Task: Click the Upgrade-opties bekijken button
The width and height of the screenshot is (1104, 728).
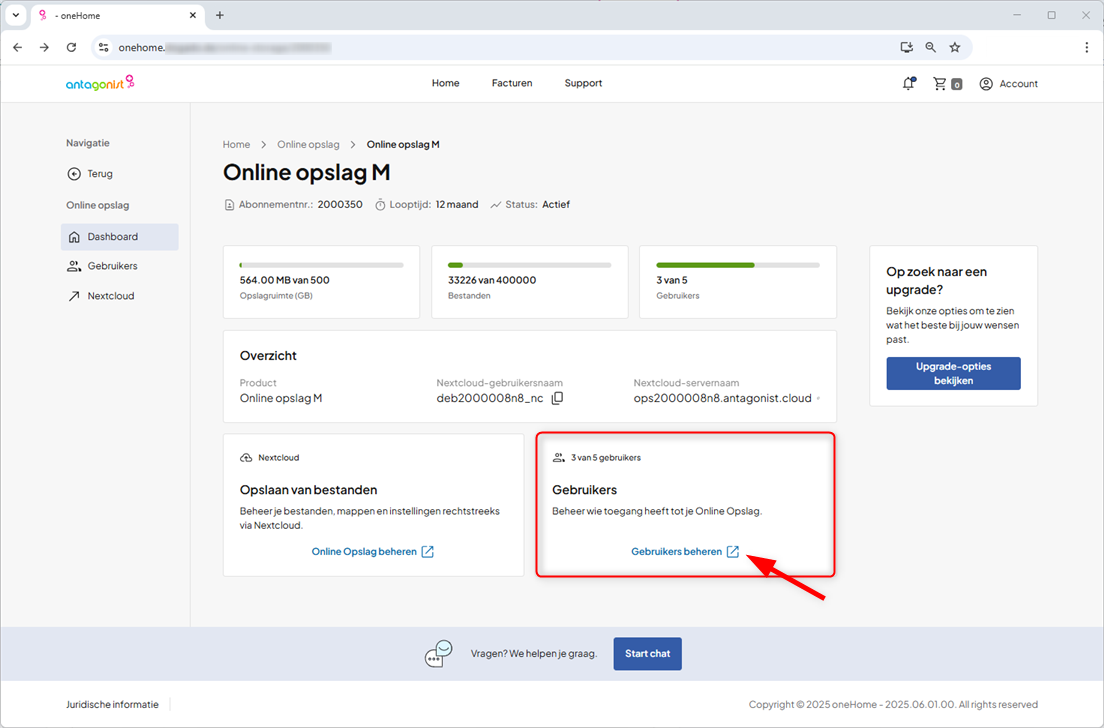Action: point(953,373)
